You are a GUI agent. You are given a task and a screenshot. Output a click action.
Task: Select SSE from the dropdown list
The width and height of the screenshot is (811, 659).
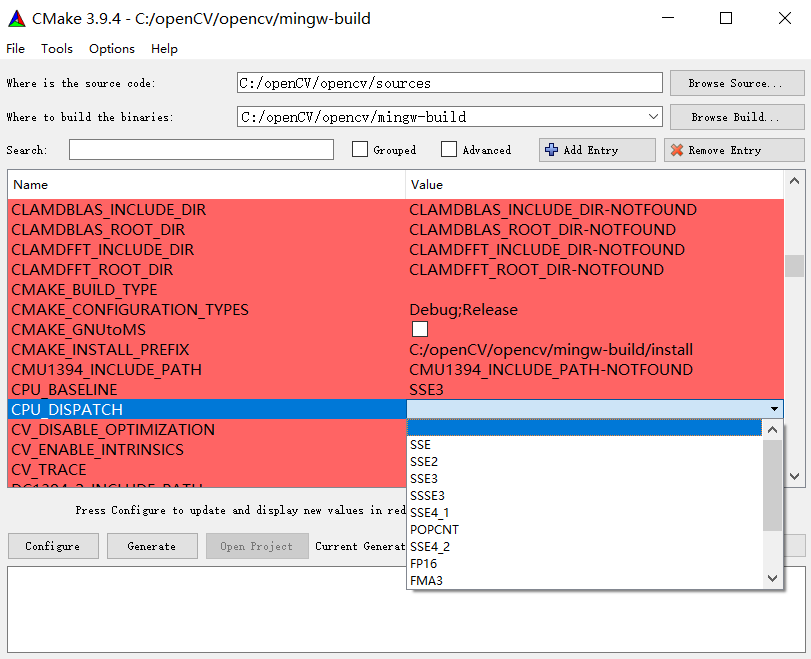(585, 445)
